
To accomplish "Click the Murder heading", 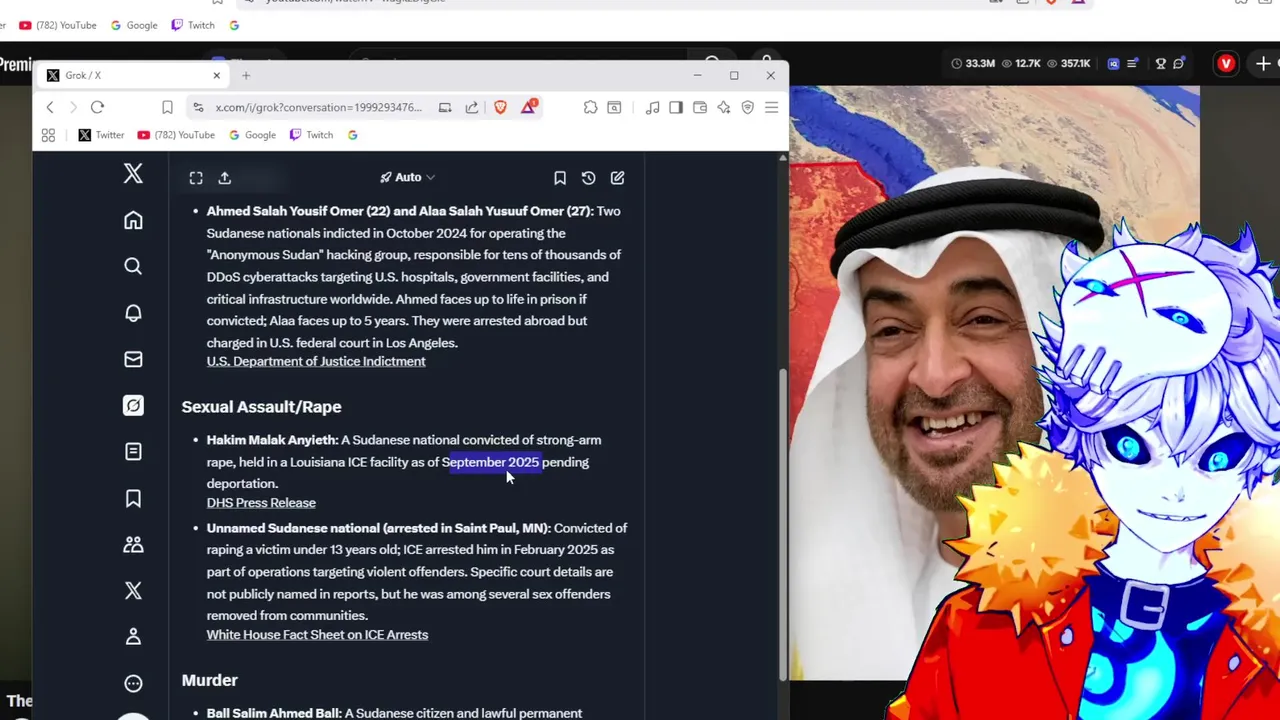I will click(x=209, y=680).
